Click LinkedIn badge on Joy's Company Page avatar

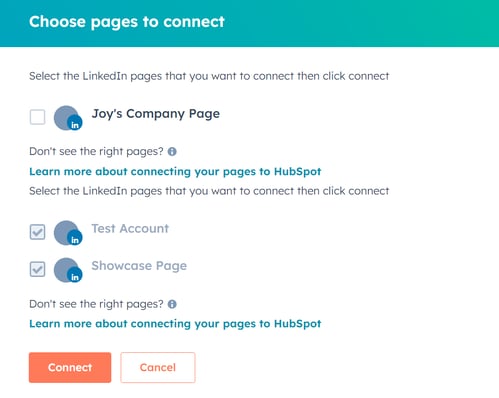(75, 125)
